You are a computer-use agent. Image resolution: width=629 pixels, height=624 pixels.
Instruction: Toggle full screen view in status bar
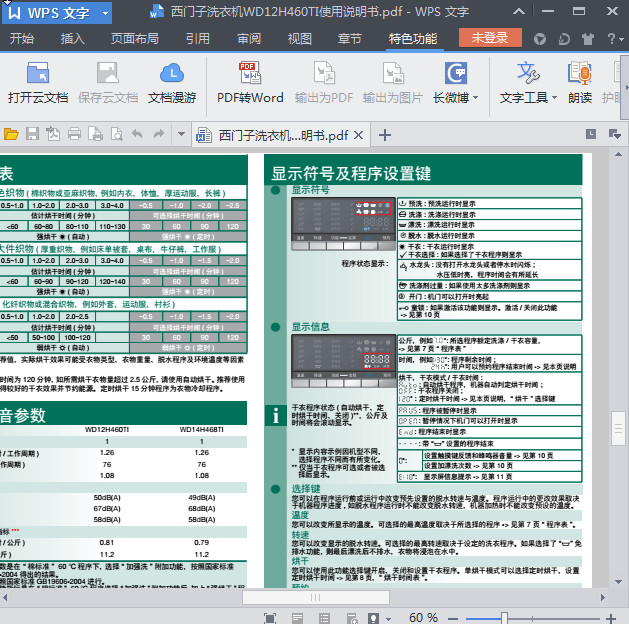(x=270, y=617)
